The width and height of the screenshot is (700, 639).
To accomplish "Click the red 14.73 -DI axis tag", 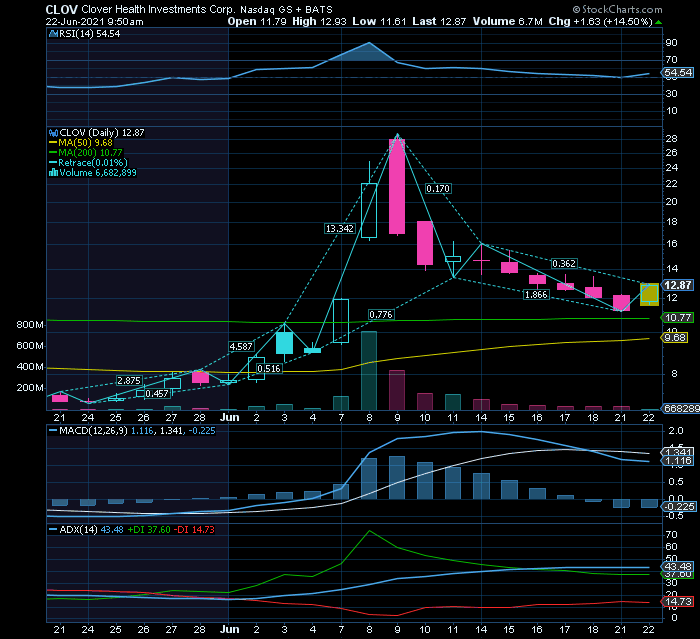I will point(678,602).
